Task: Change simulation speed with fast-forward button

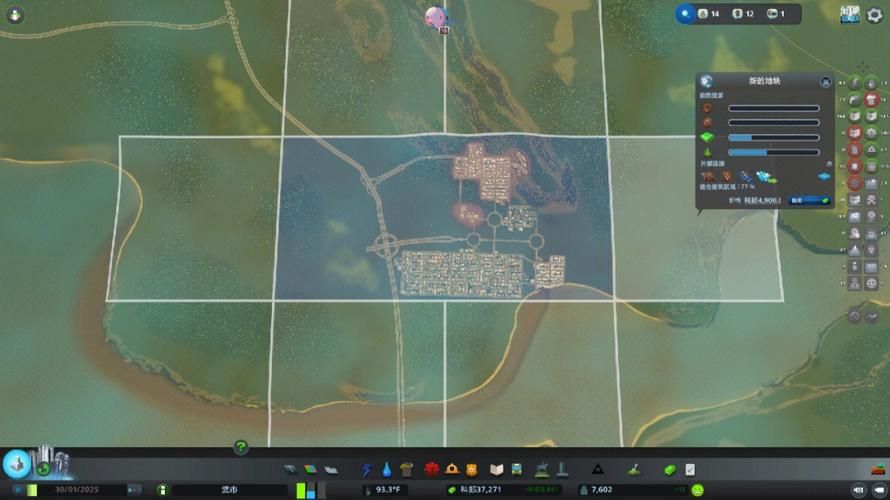Action: tap(134, 490)
